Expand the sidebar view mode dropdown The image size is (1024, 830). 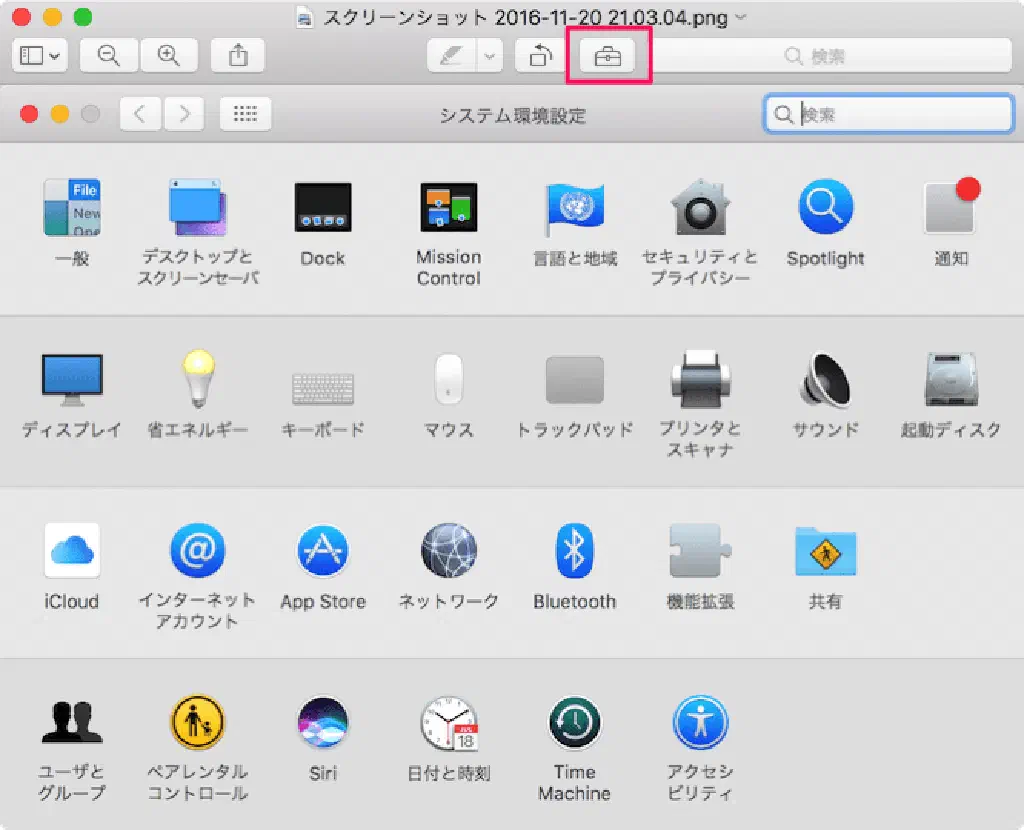pos(40,57)
